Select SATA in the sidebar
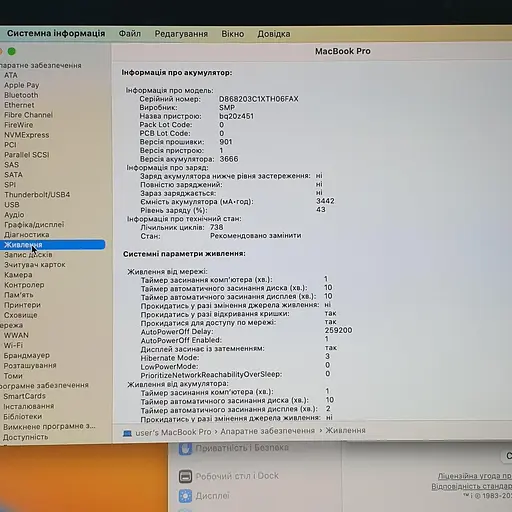The width and height of the screenshot is (512, 512). (x=13, y=175)
